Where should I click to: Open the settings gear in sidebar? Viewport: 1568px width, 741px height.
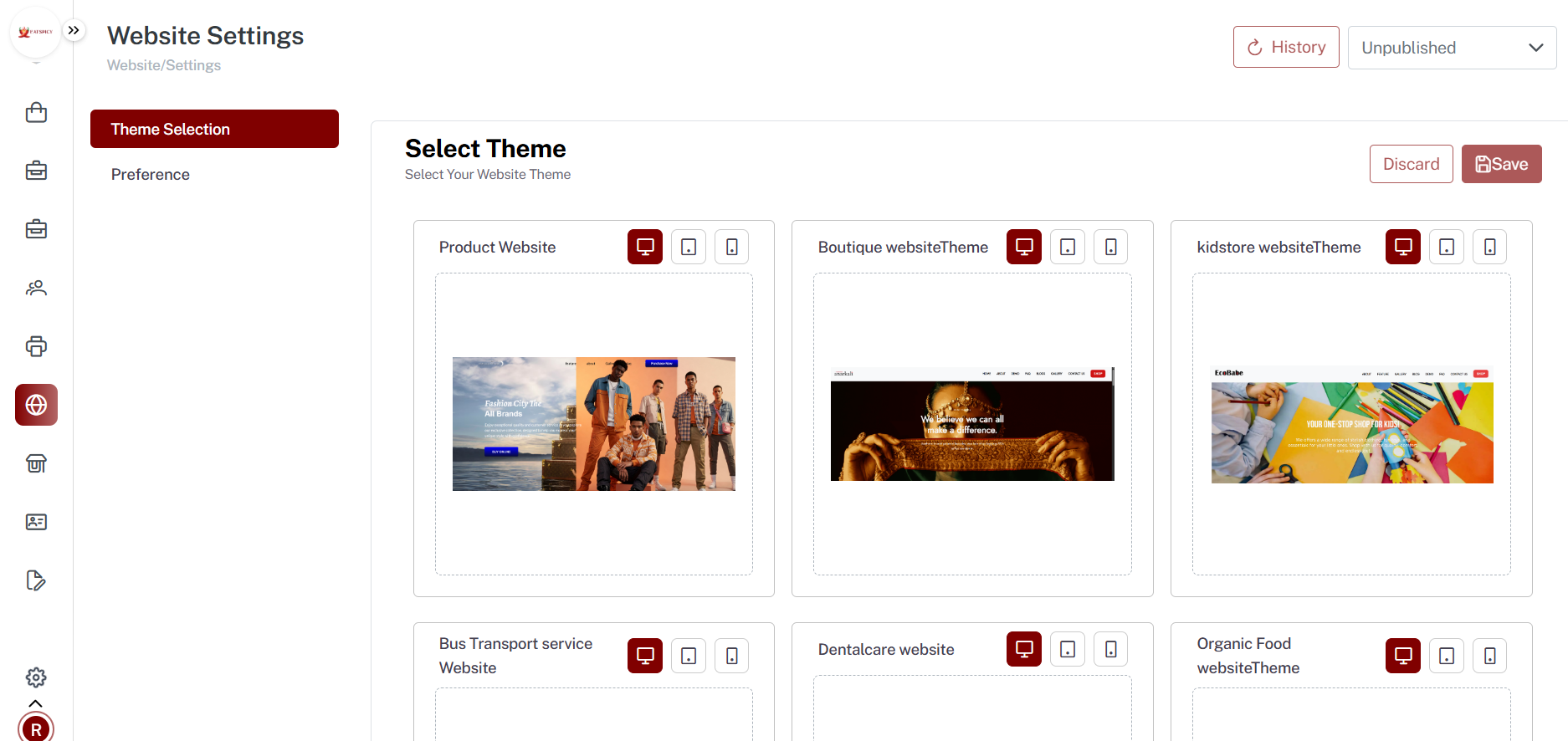coord(36,677)
